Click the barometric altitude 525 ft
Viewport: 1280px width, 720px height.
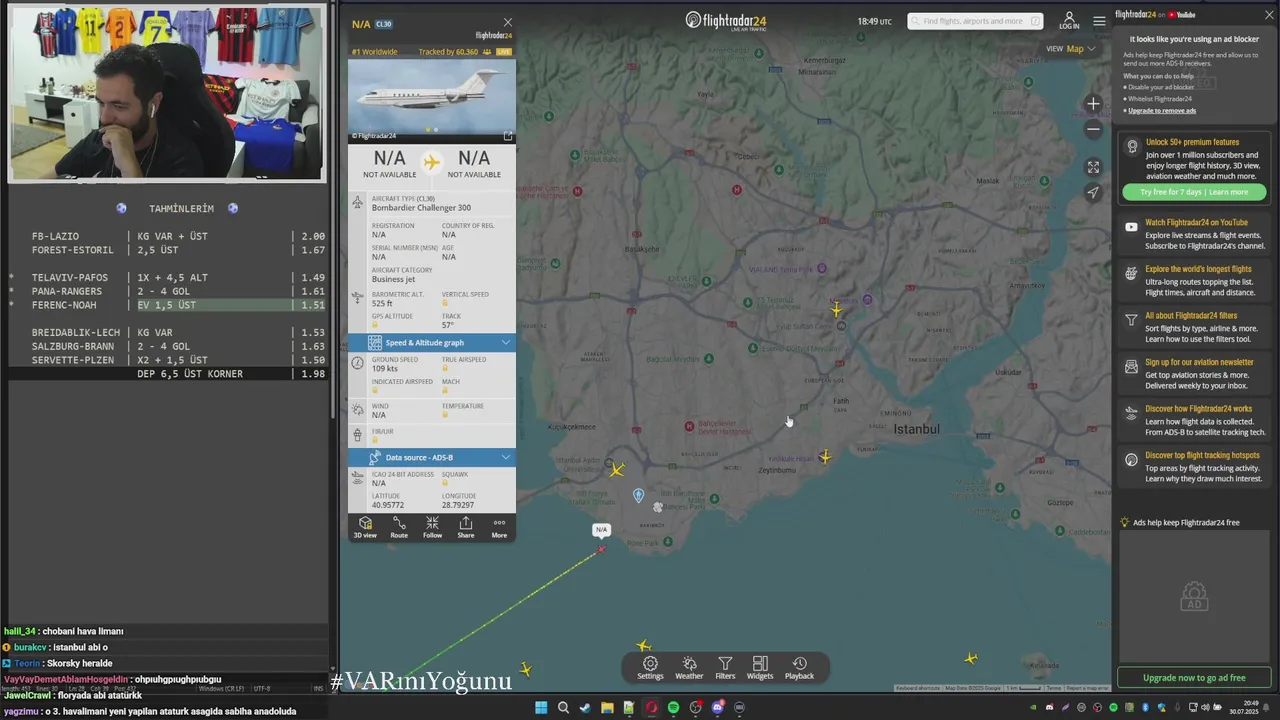click(x=382, y=303)
